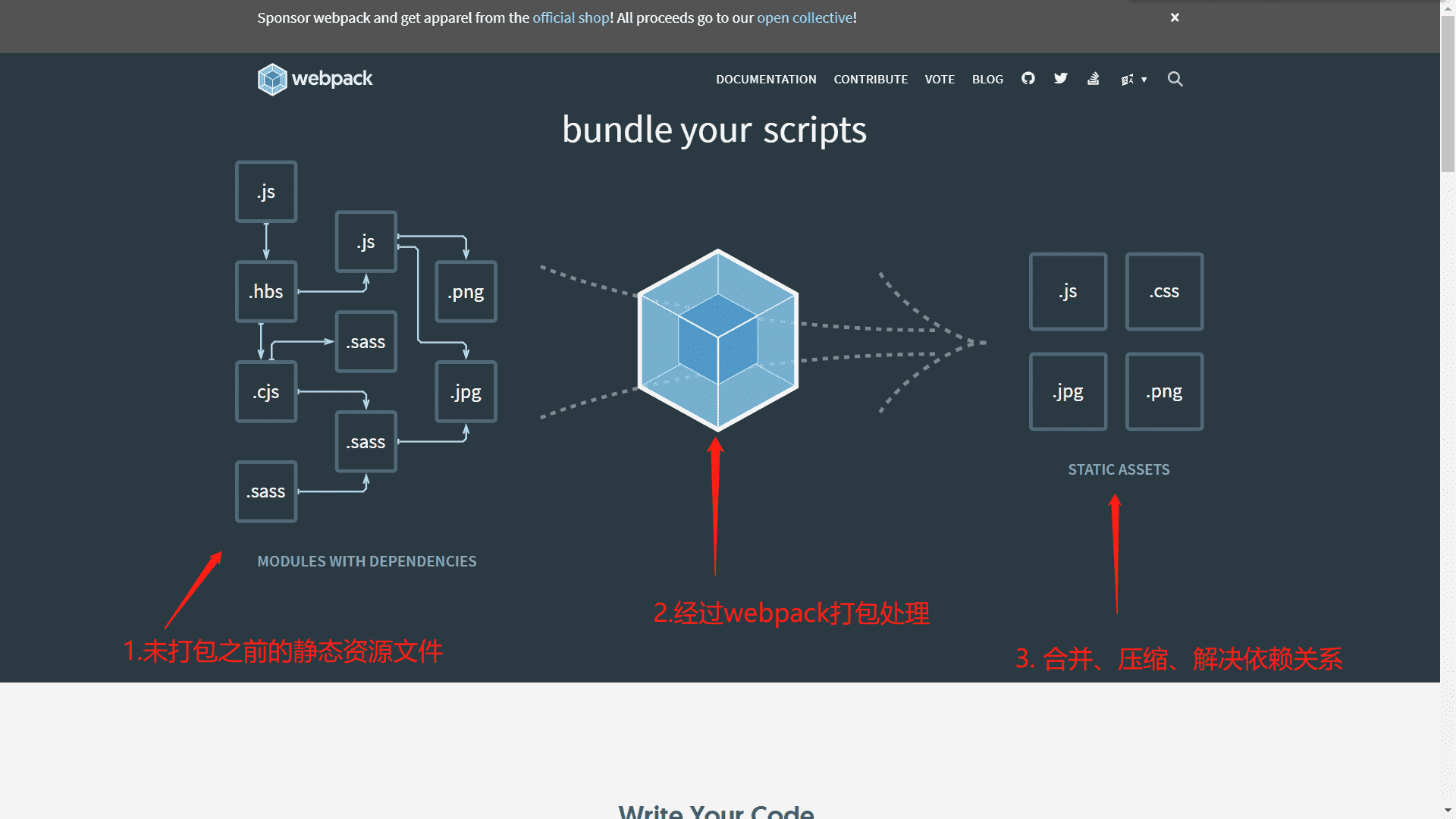The image size is (1456, 819).
Task: Click the MODULES WITH DEPENDENCIES label
Action: tap(367, 561)
